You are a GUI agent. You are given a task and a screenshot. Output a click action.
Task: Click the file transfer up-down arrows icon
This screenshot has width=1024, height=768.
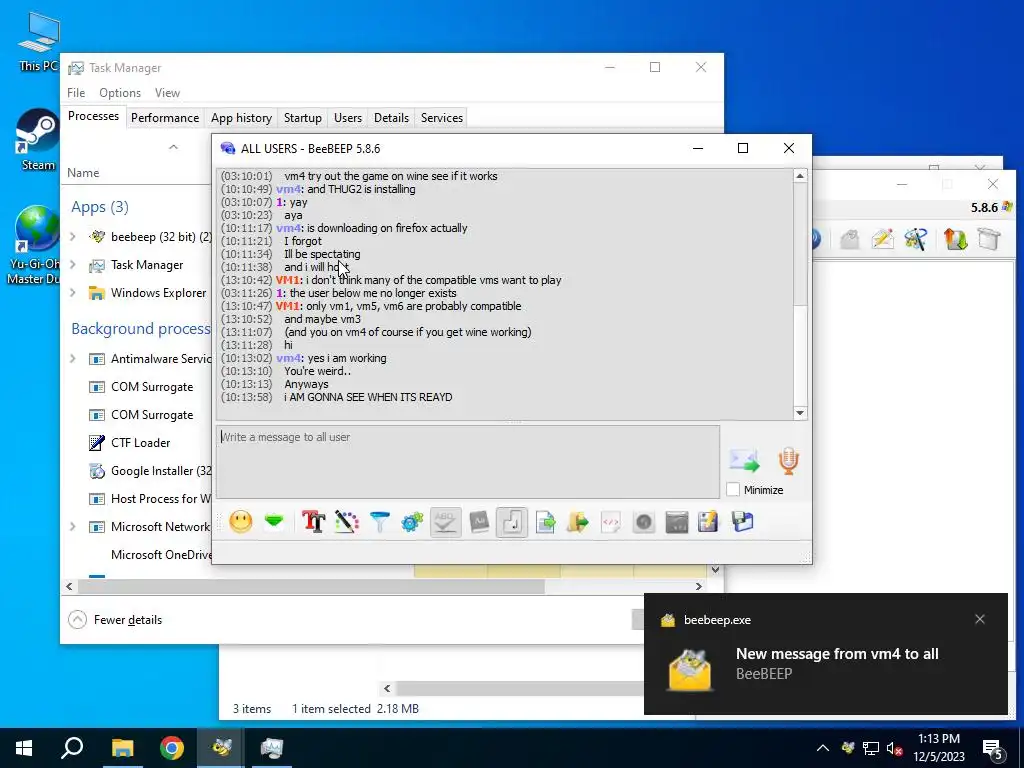(955, 239)
